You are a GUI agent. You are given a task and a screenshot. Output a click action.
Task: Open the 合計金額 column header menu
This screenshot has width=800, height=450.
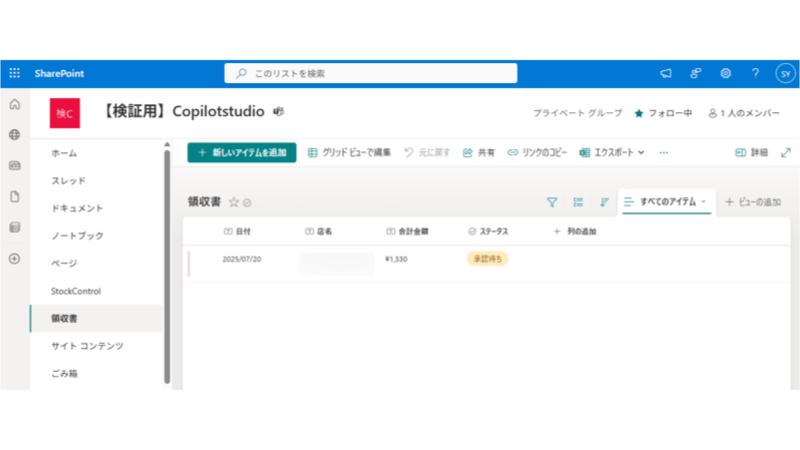click(x=407, y=232)
